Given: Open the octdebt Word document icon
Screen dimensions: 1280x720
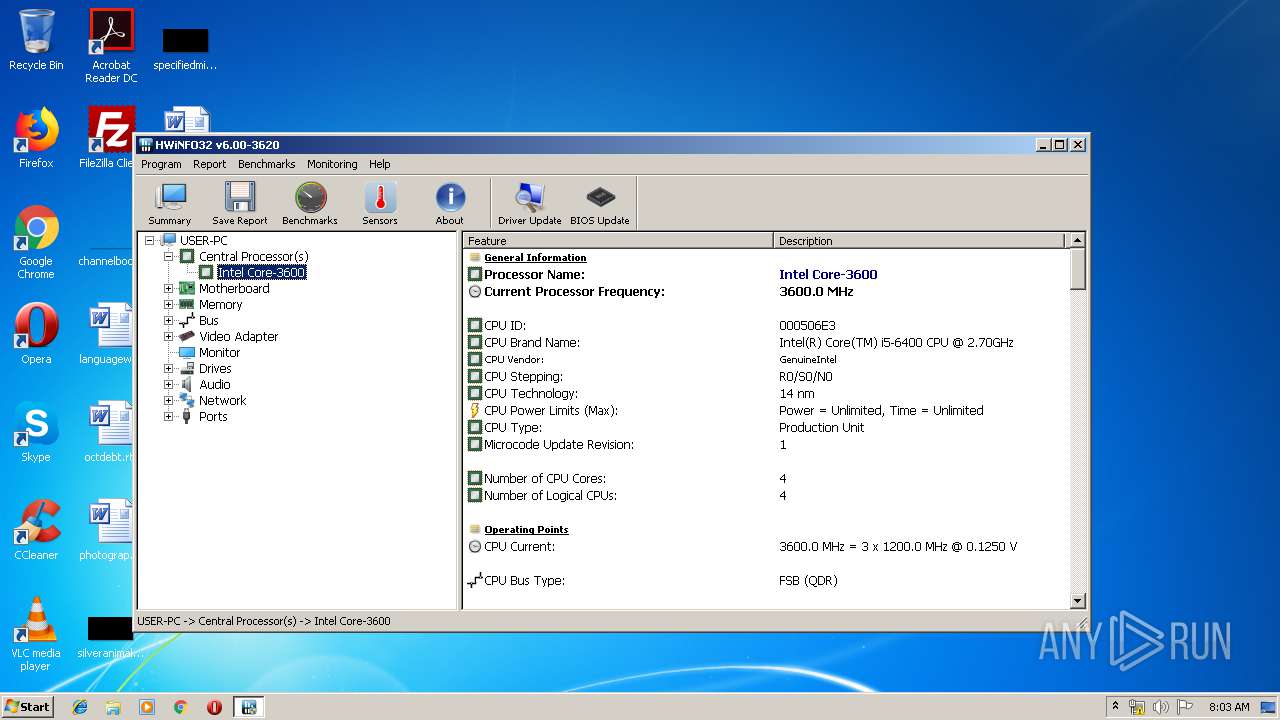Looking at the screenshot, I should [x=108, y=432].
